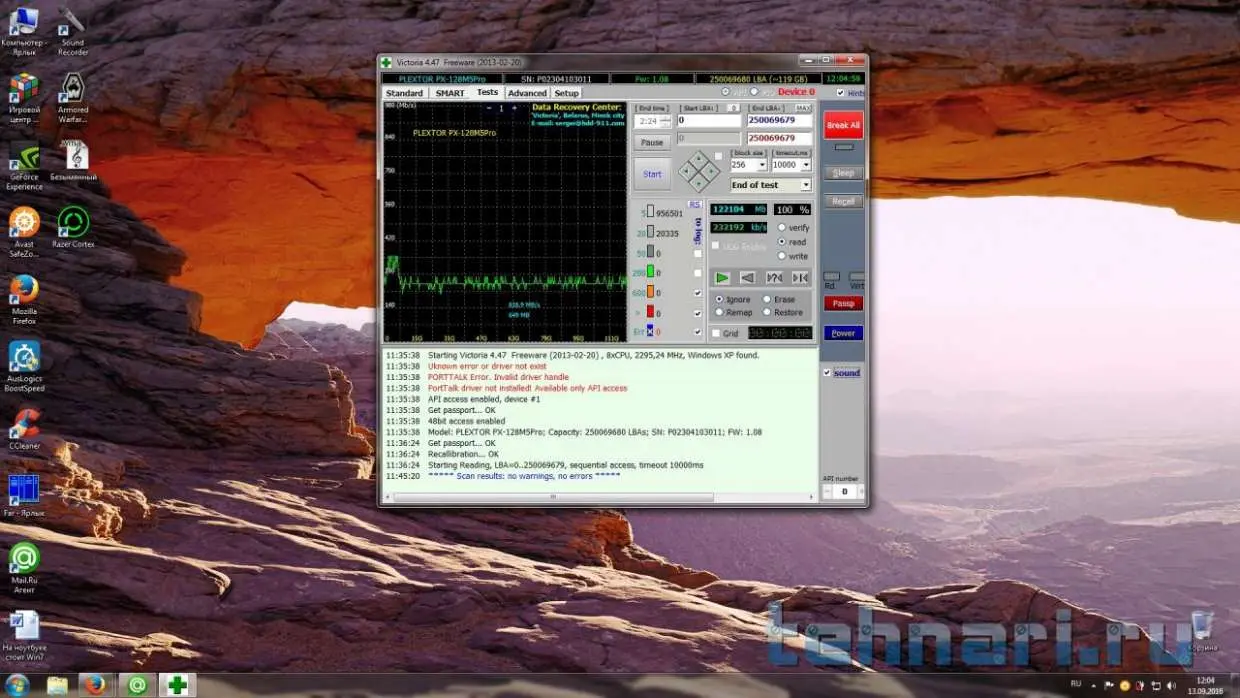Toggle the log checkbox for 600 ms blocks
Screen dimensions: 1240x698
click(698, 293)
